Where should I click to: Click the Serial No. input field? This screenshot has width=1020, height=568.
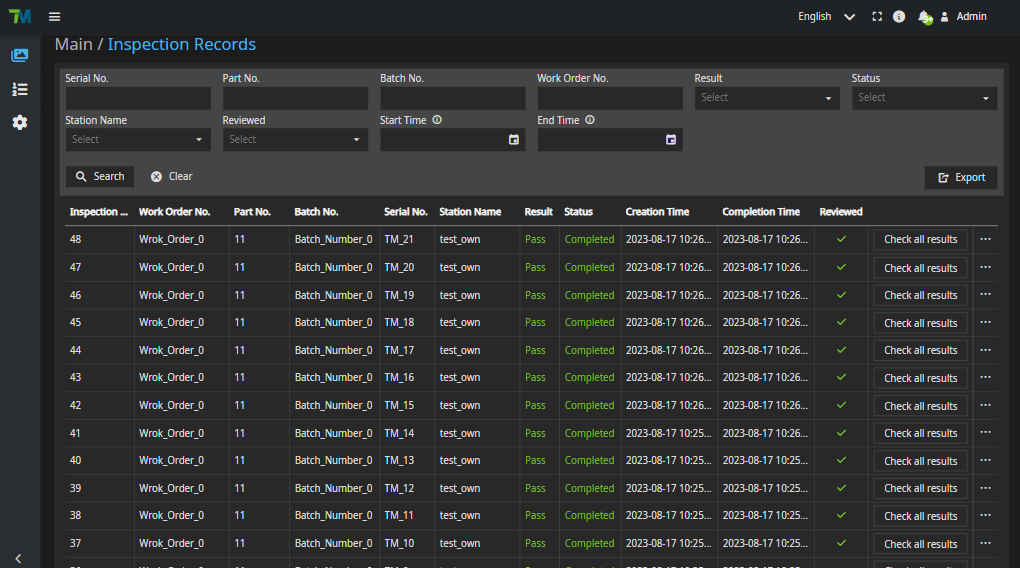point(138,98)
